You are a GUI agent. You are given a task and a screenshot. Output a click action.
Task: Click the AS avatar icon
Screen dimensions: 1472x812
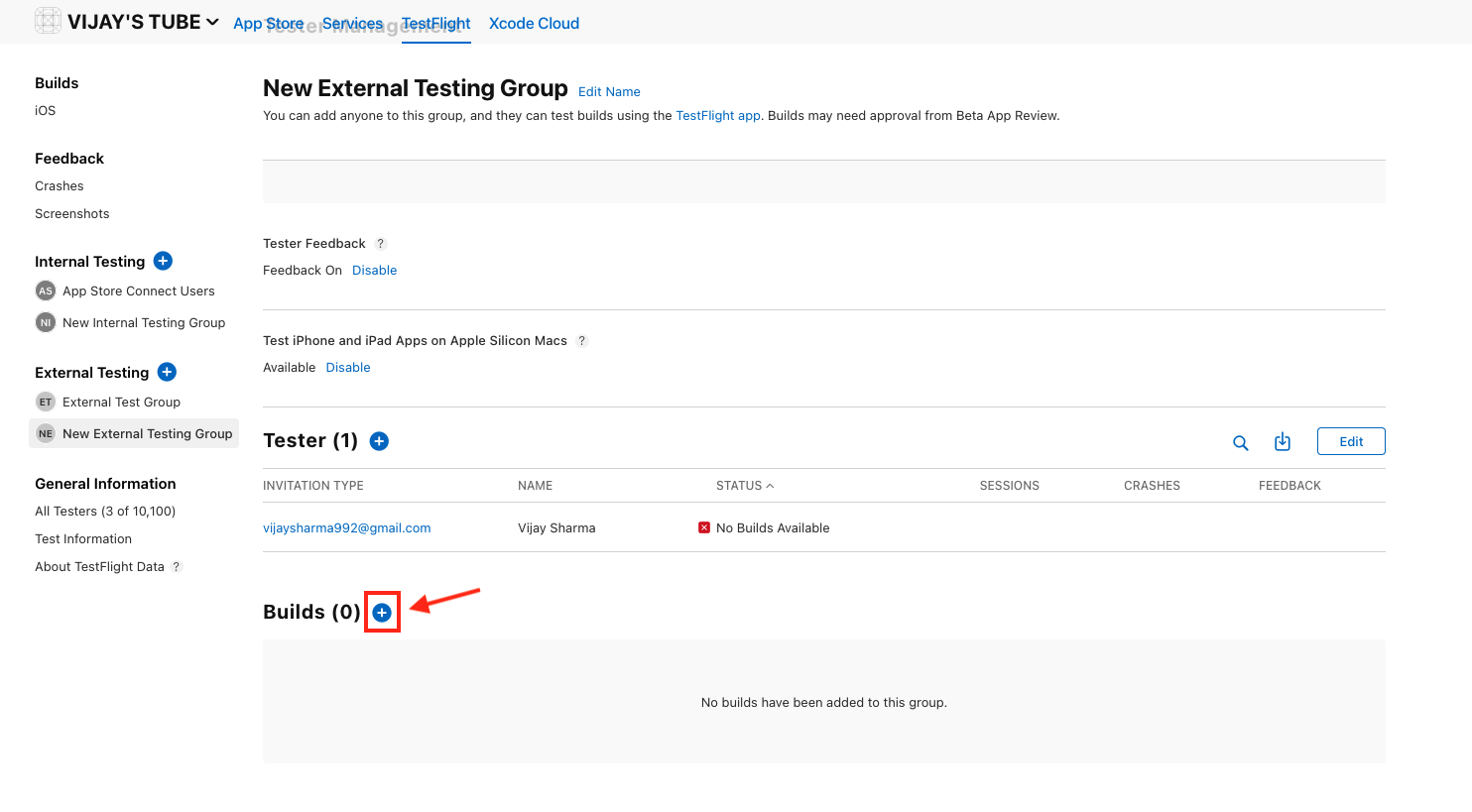46,290
